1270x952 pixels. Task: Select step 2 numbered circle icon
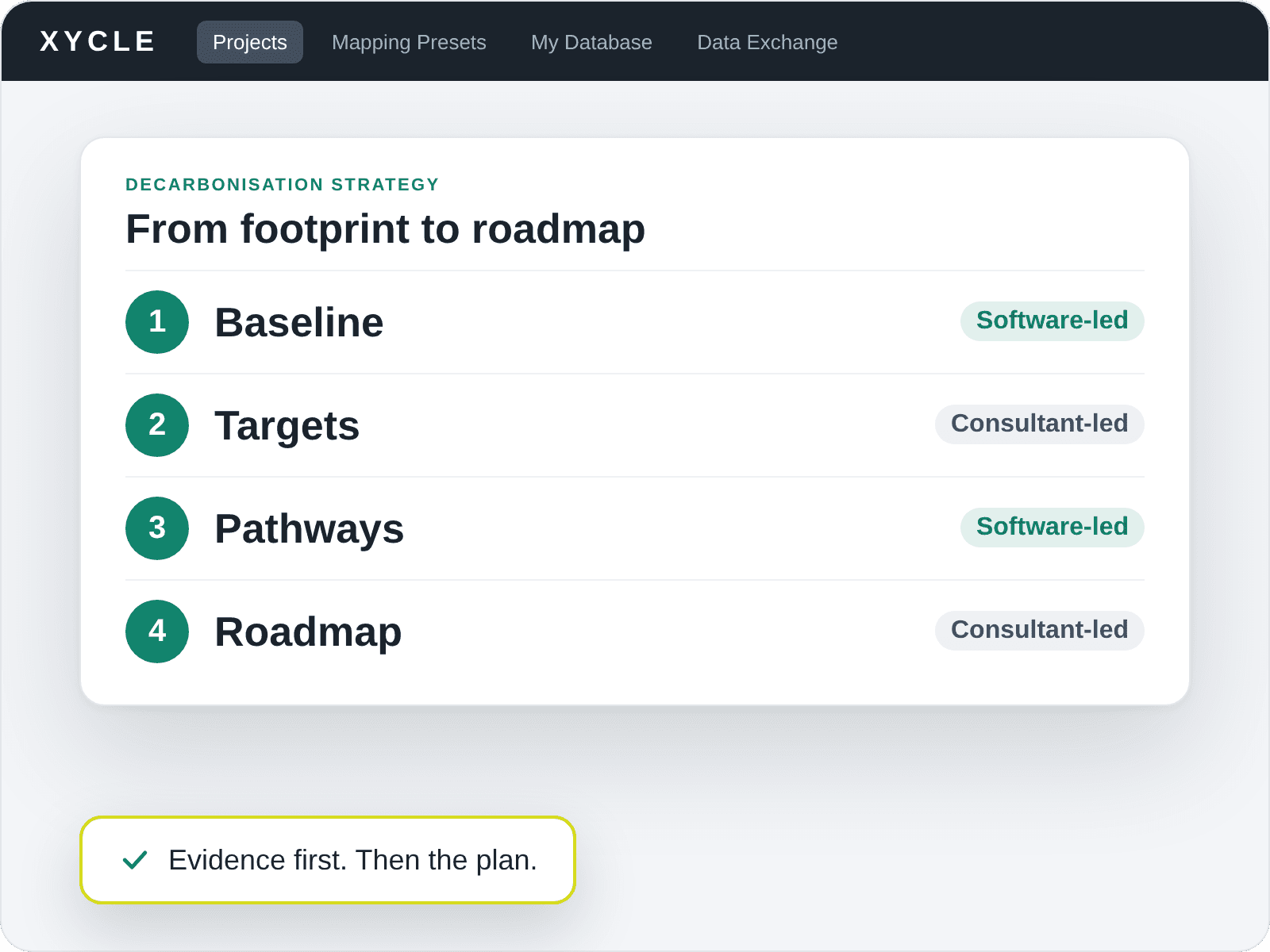157,425
